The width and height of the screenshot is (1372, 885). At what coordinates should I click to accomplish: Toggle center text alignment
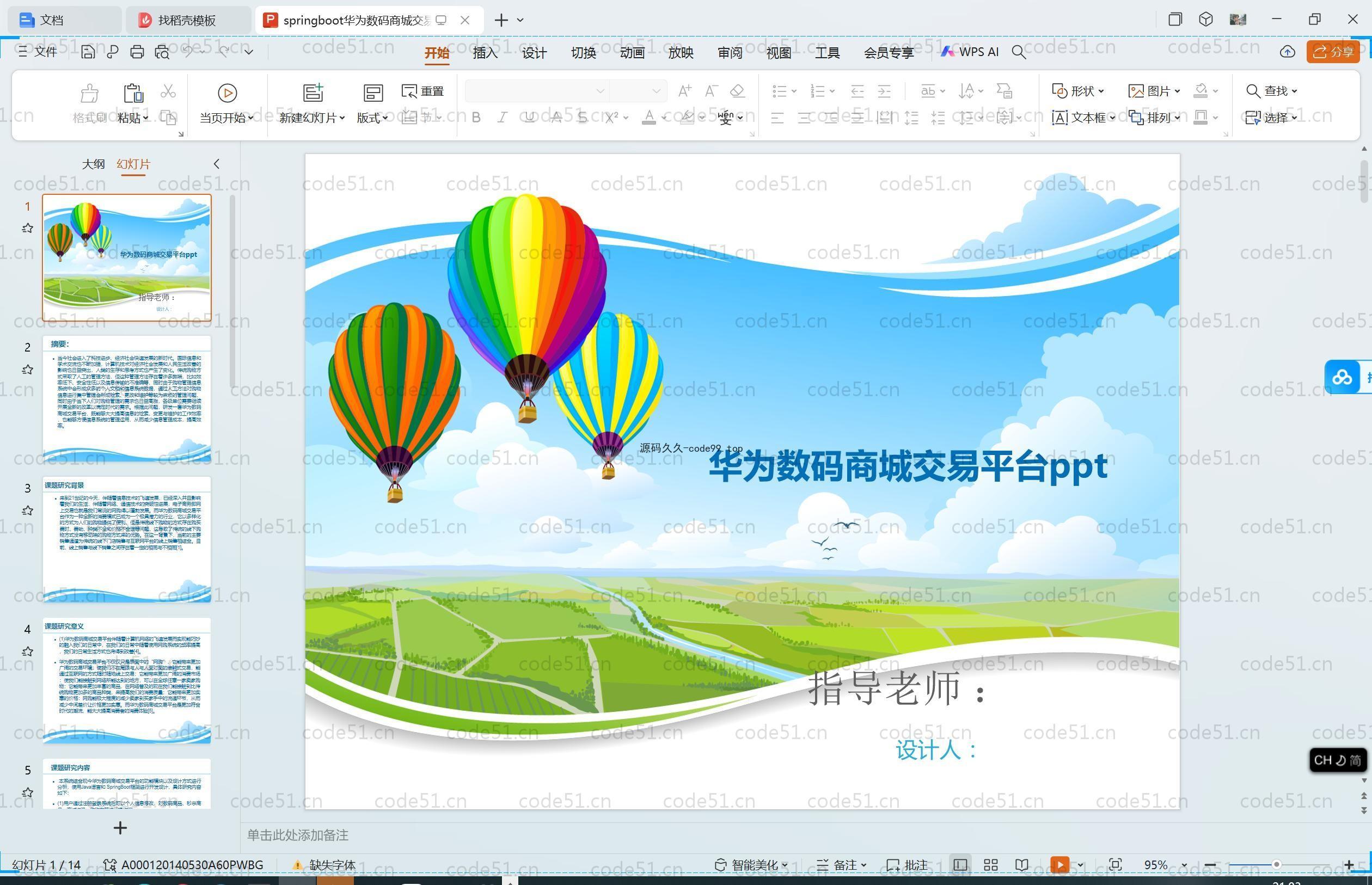pyautogui.click(x=804, y=119)
